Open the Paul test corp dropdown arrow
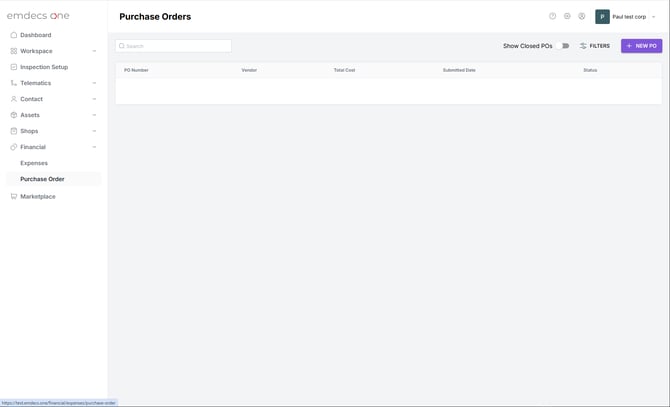Screen dimensions: 670x407 (653, 17)
